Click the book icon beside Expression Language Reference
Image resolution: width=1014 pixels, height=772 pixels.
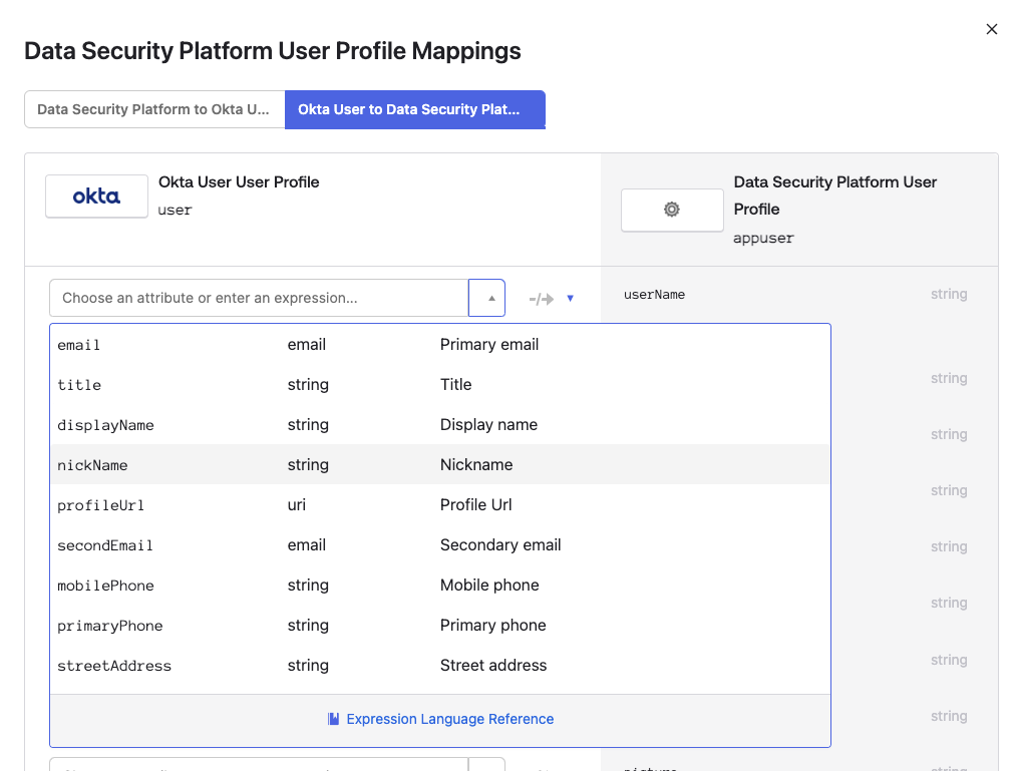tap(333, 719)
